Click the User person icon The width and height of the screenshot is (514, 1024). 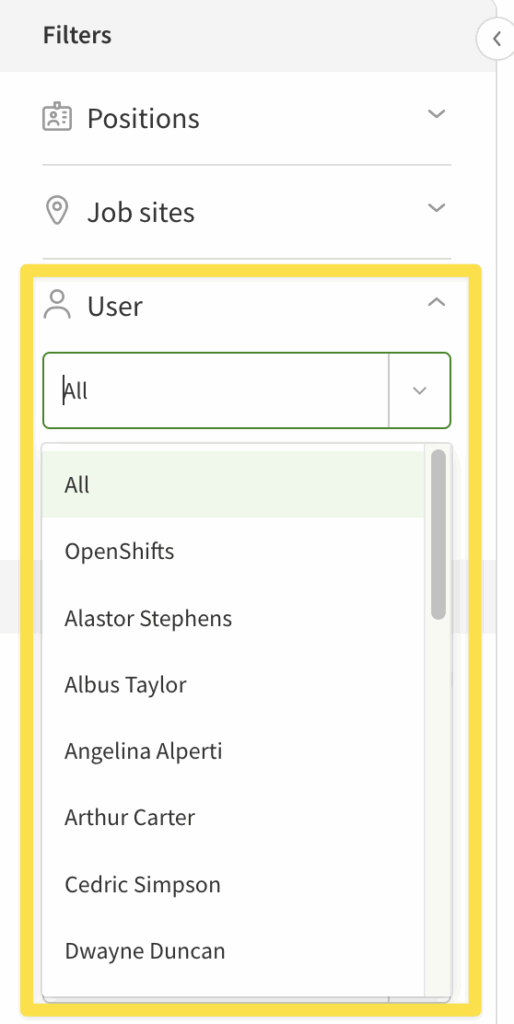[57, 305]
